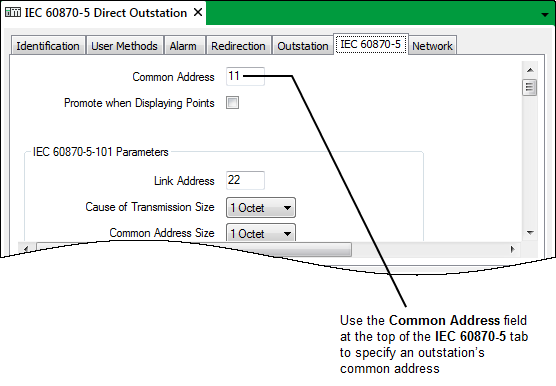The width and height of the screenshot is (556, 386).
Task: Open the Redirection tab
Action: (x=238, y=45)
